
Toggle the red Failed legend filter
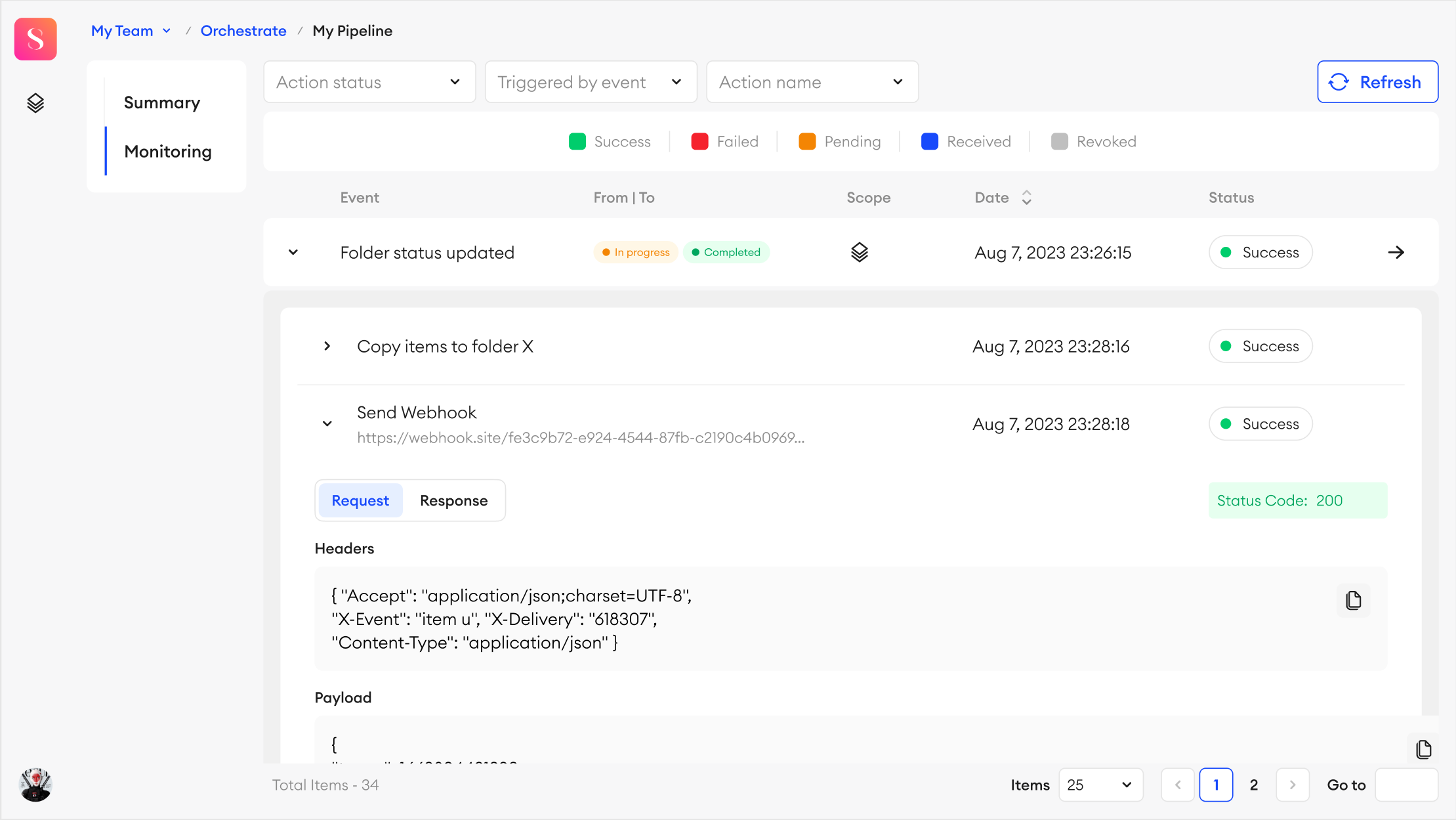pos(724,142)
